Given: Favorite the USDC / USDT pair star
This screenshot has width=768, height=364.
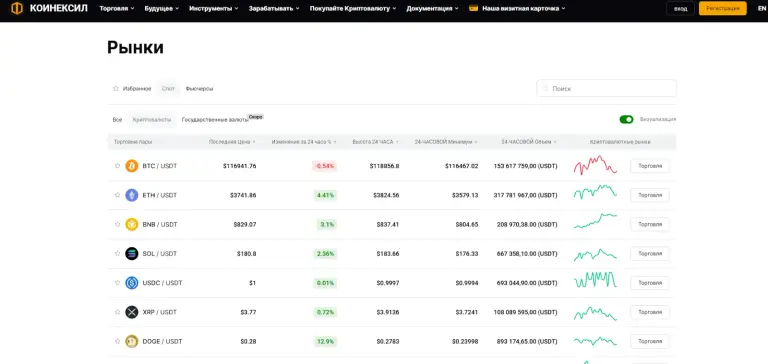Looking at the screenshot, I should (x=117, y=283).
